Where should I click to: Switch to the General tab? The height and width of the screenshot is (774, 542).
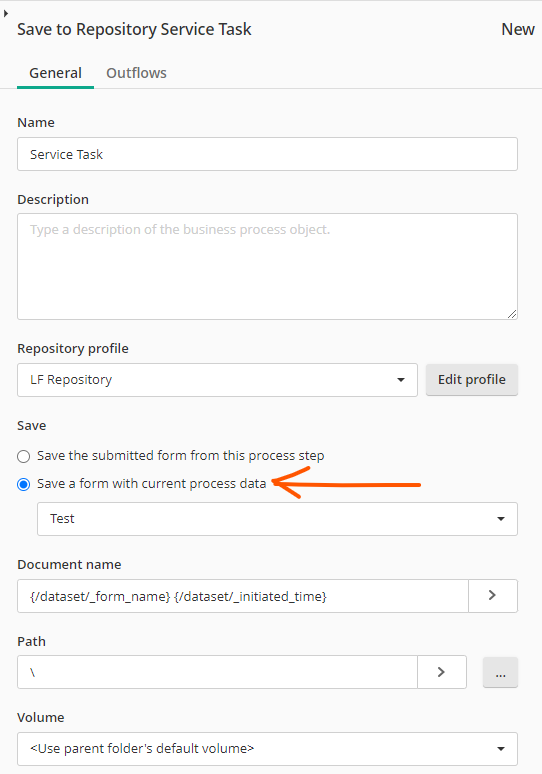point(55,73)
